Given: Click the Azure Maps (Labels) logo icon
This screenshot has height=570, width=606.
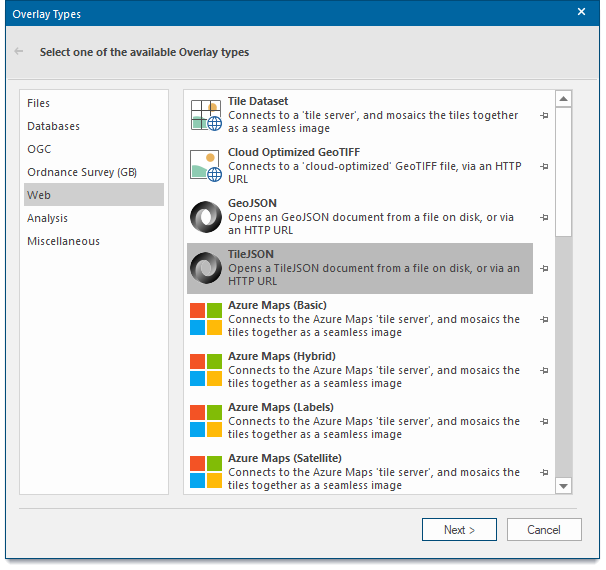Looking at the screenshot, I should (206, 421).
